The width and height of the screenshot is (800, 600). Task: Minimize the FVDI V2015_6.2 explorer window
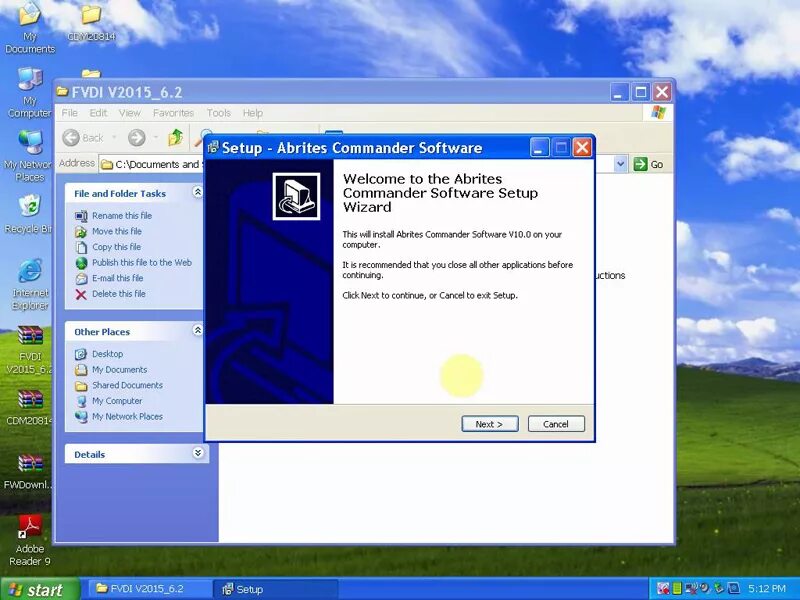(x=619, y=92)
